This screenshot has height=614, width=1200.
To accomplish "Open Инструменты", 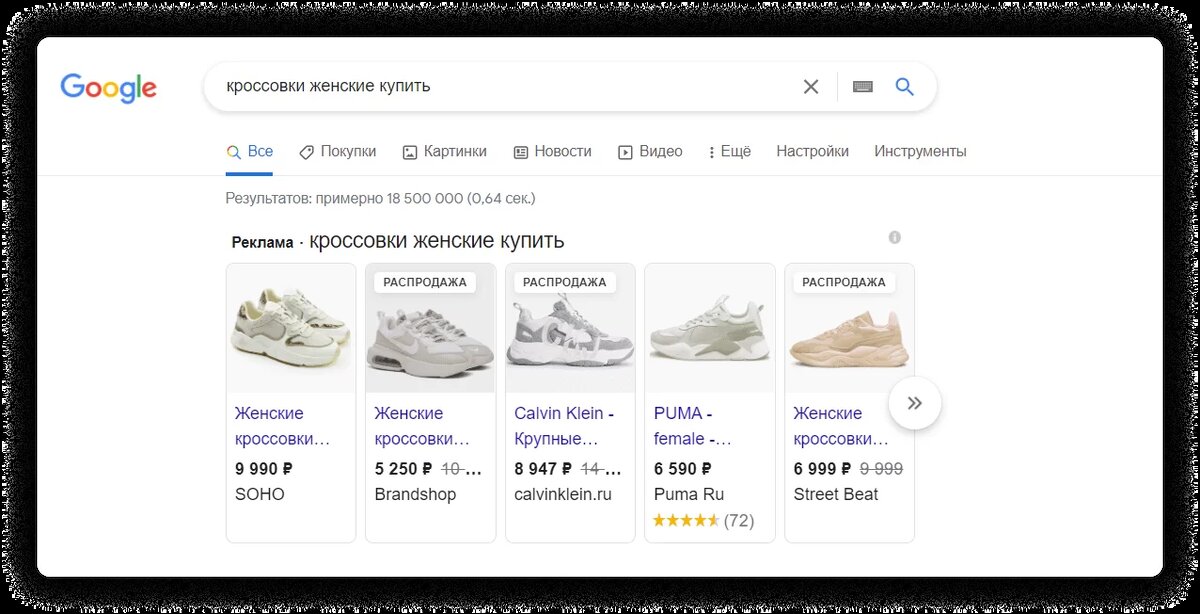I will tap(920, 152).
